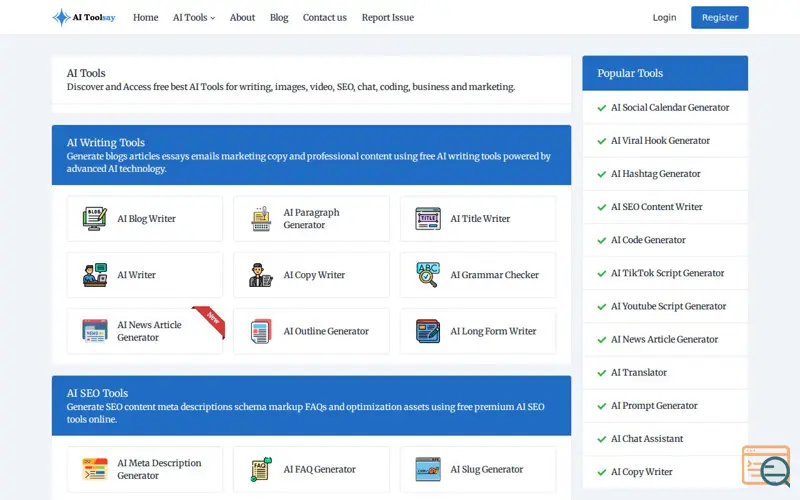
Task: Open the AI Copy Writer figure icon
Action: click(x=261, y=274)
